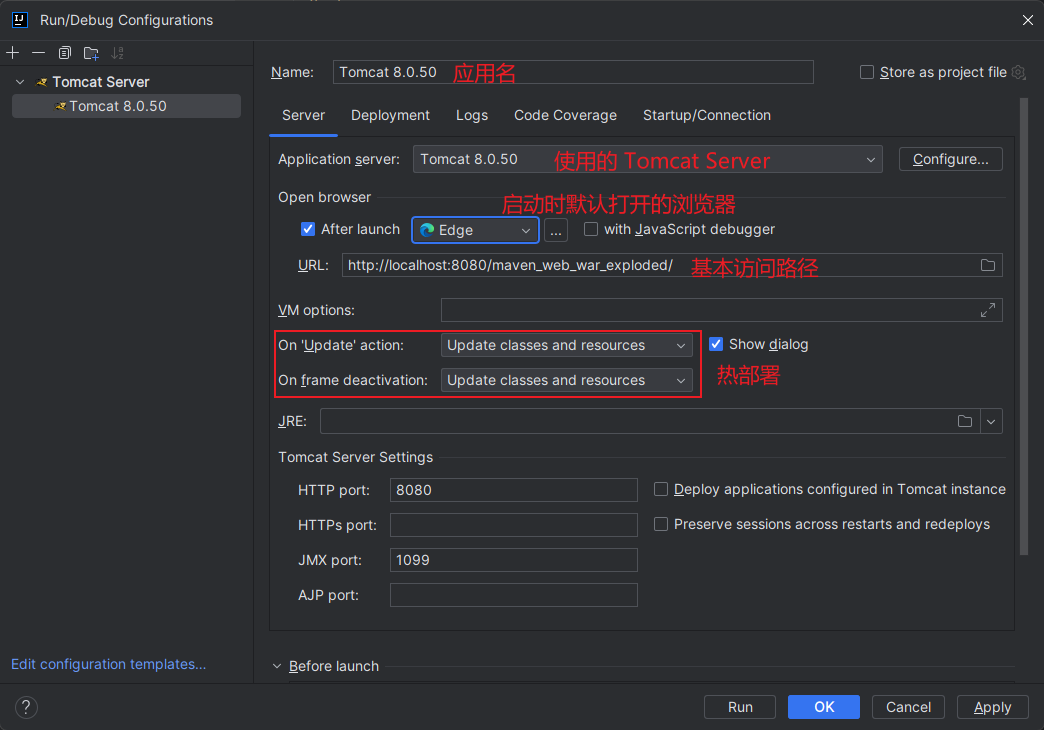Image resolution: width=1044 pixels, height=730 pixels.
Task: Collapse the Tomcat Server tree node
Action: pyautogui.click(x=20, y=82)
